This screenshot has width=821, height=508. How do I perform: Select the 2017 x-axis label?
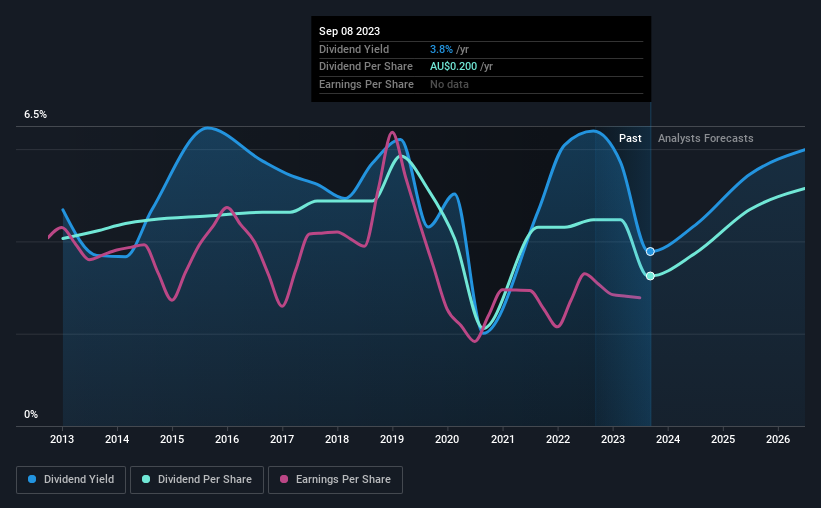(282, 439)
